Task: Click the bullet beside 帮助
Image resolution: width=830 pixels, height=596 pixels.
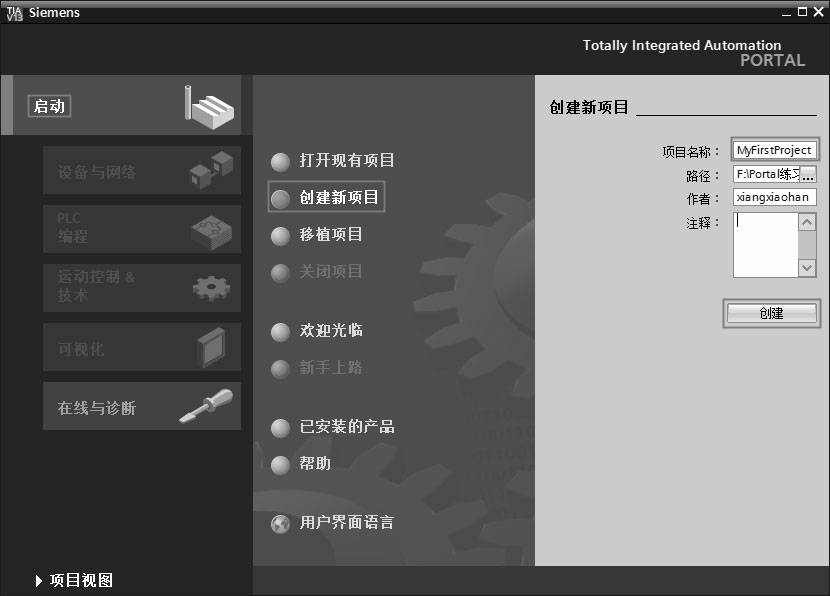Action: (x=280, y=465)
